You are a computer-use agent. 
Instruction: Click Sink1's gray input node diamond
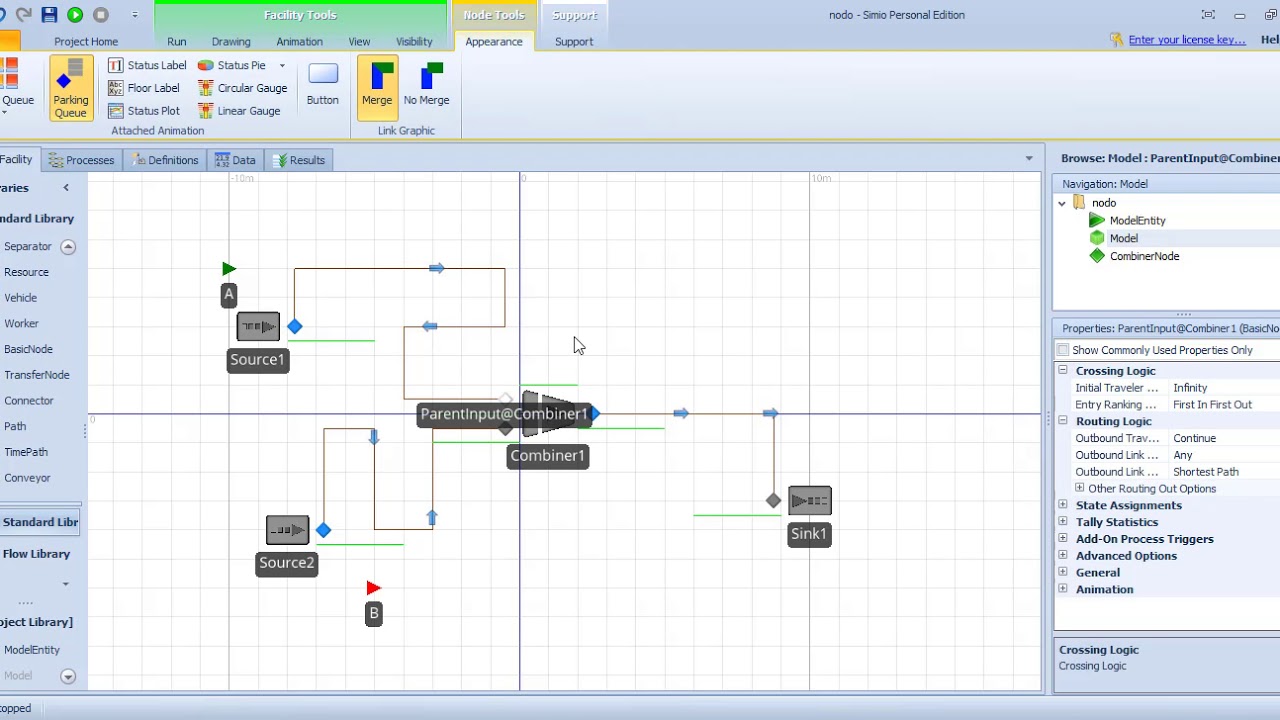point(773,501)
